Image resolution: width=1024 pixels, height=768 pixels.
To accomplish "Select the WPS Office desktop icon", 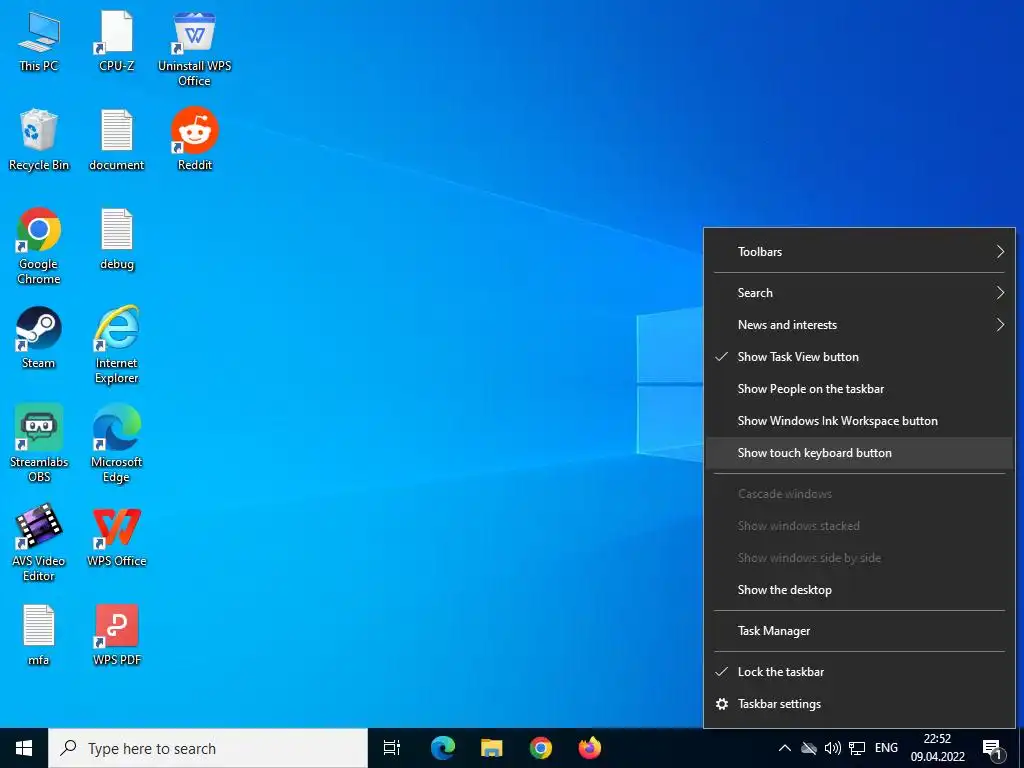I will 116,536.
